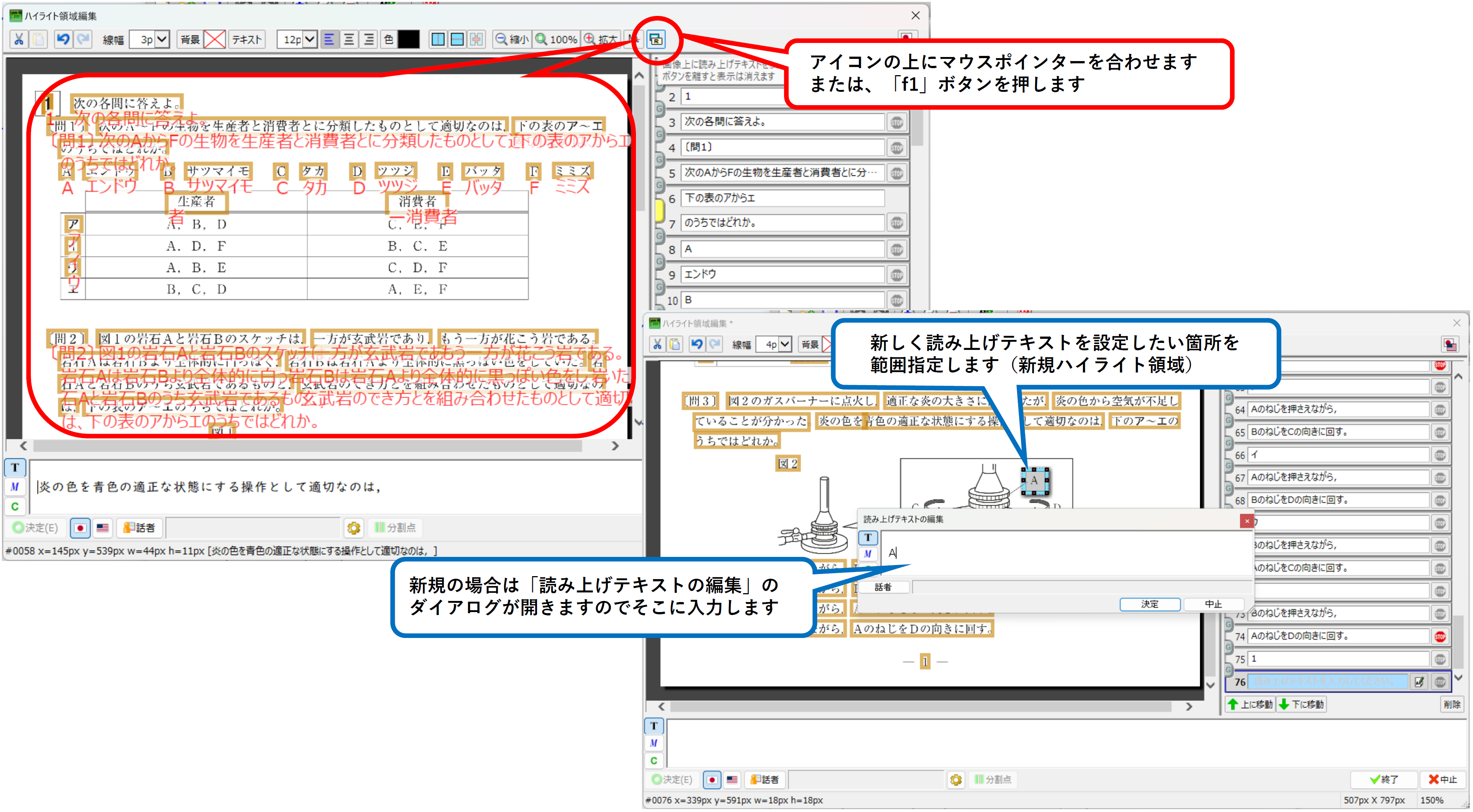Viewport: 1473px width, 812px height.
Task: Click the scissors icon in the 問3 window toolbar
Action: (x=657, y=344)
